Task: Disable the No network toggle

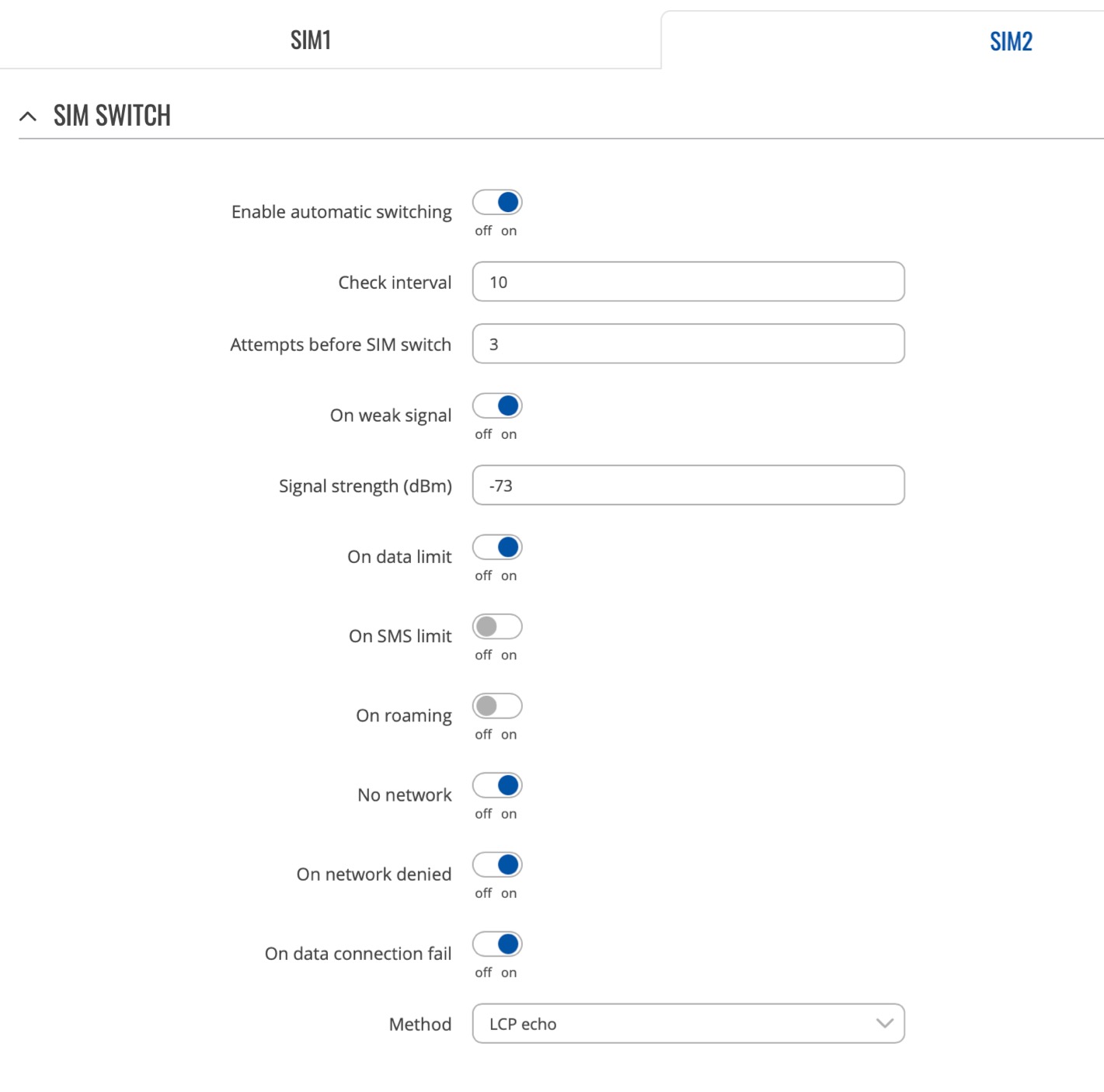Action: [497, 785]
